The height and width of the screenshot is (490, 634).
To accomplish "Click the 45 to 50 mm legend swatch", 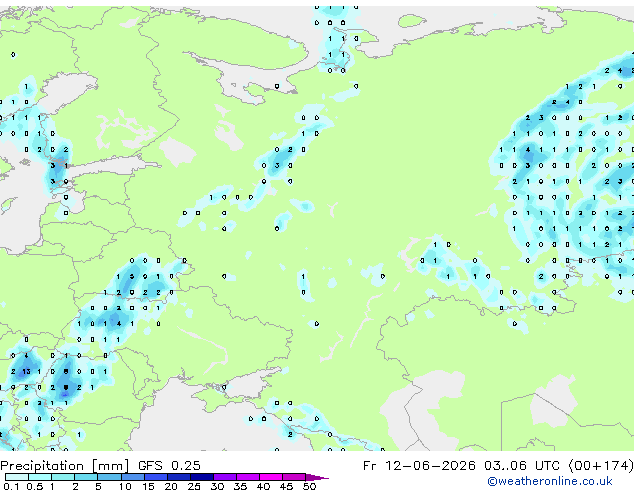I will pyautogui.click(x=294, y=477).
